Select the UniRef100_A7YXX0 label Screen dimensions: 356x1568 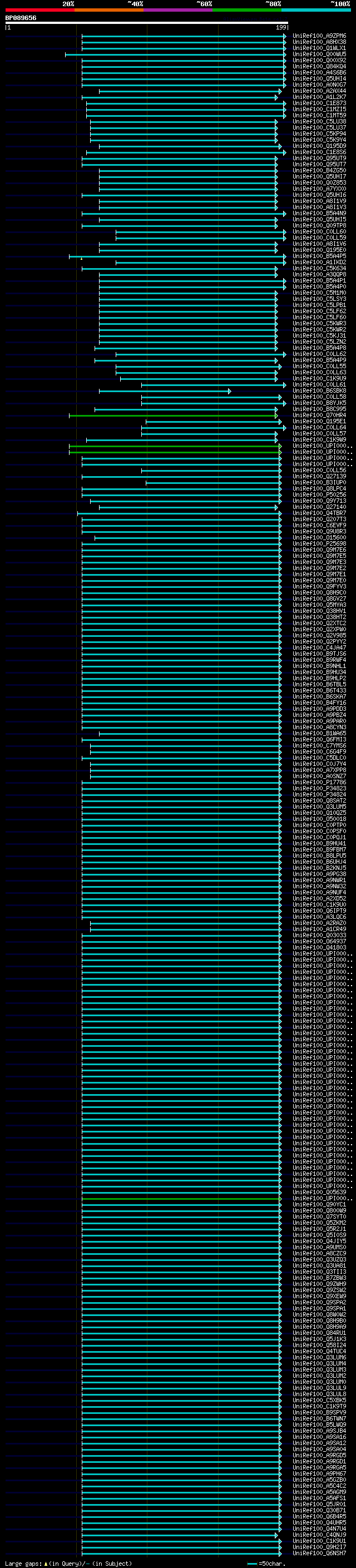(319, 189)
